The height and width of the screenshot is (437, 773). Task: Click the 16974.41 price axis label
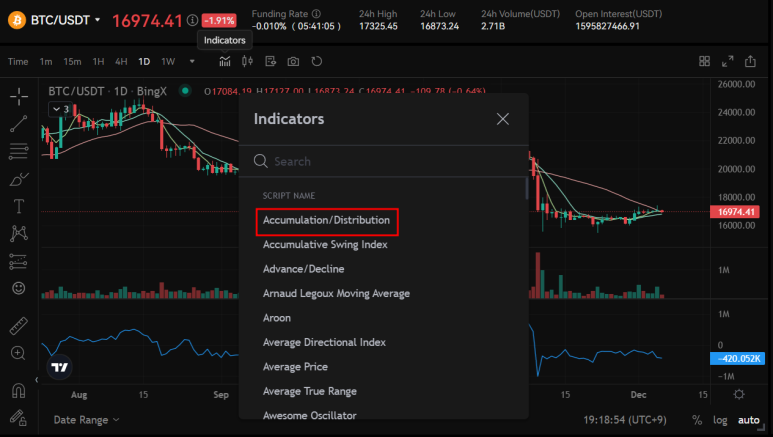click(x=735, y=212)
